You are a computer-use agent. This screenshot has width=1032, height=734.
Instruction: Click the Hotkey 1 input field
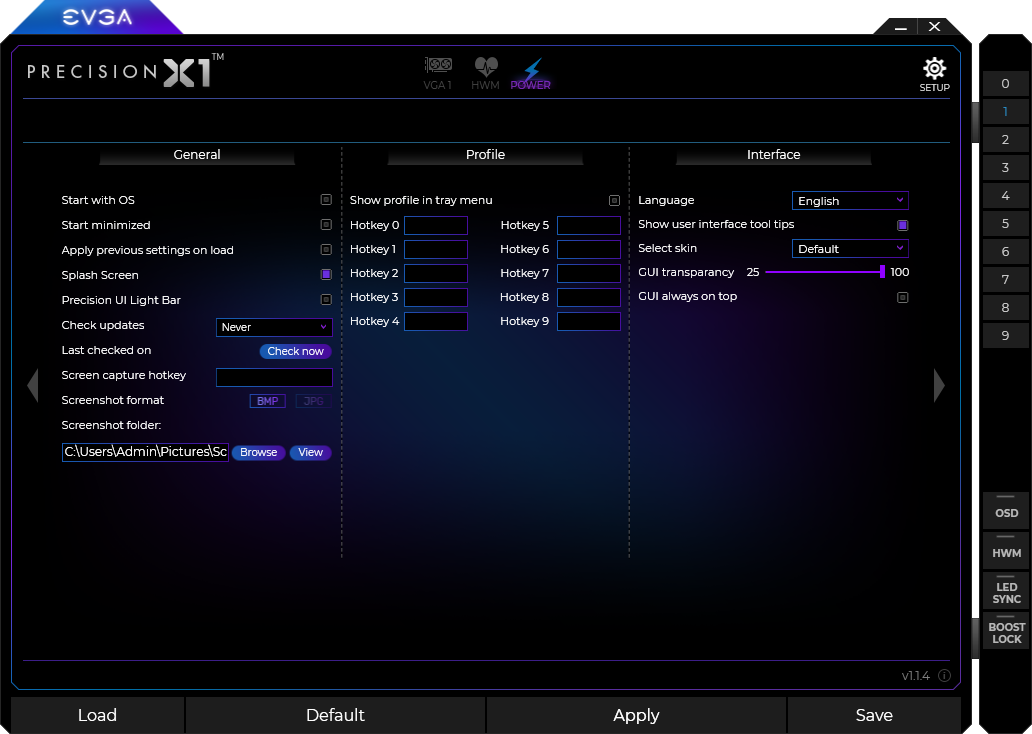(x=436, y=249)
